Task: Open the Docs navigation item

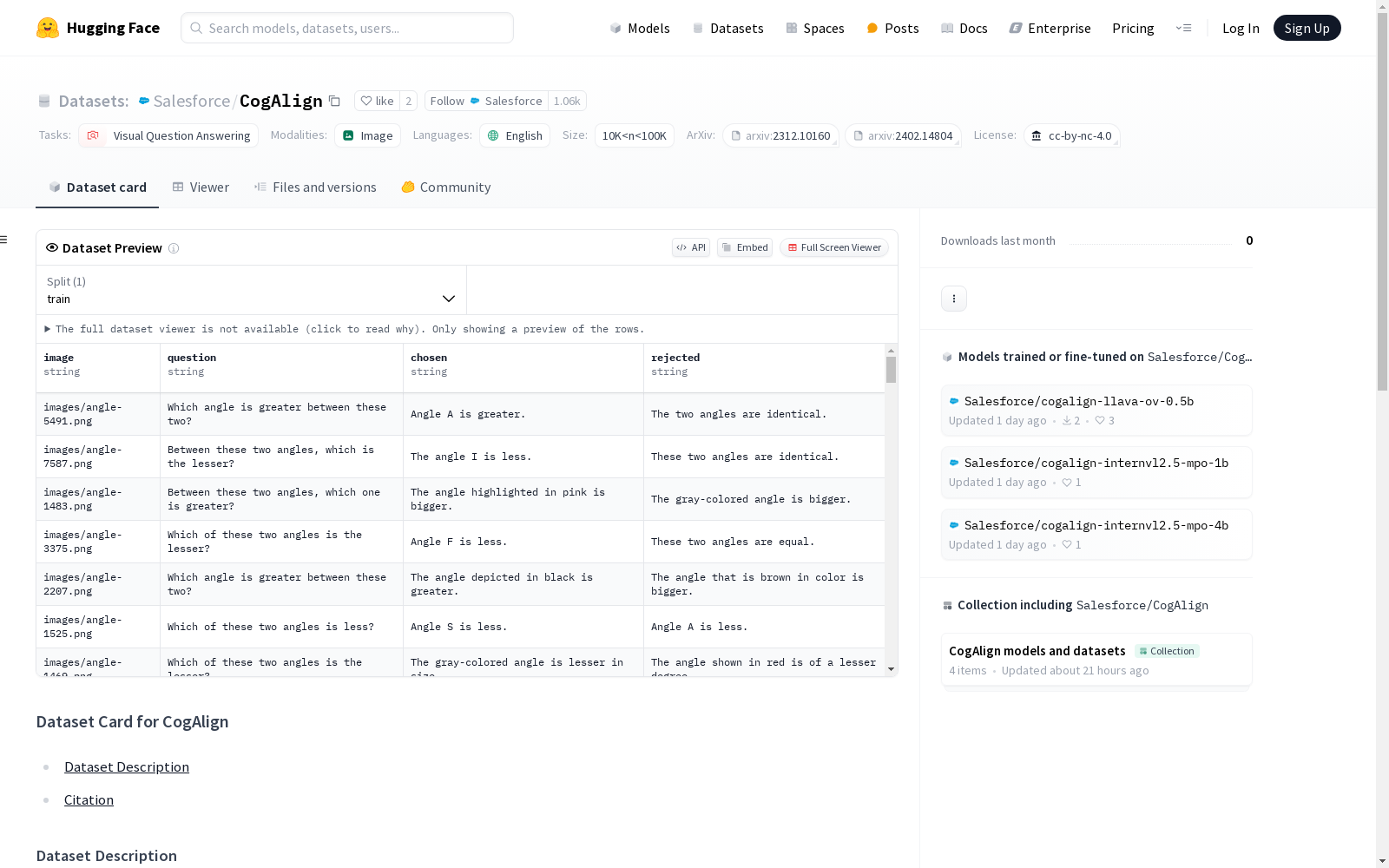Action: point(964,28)
